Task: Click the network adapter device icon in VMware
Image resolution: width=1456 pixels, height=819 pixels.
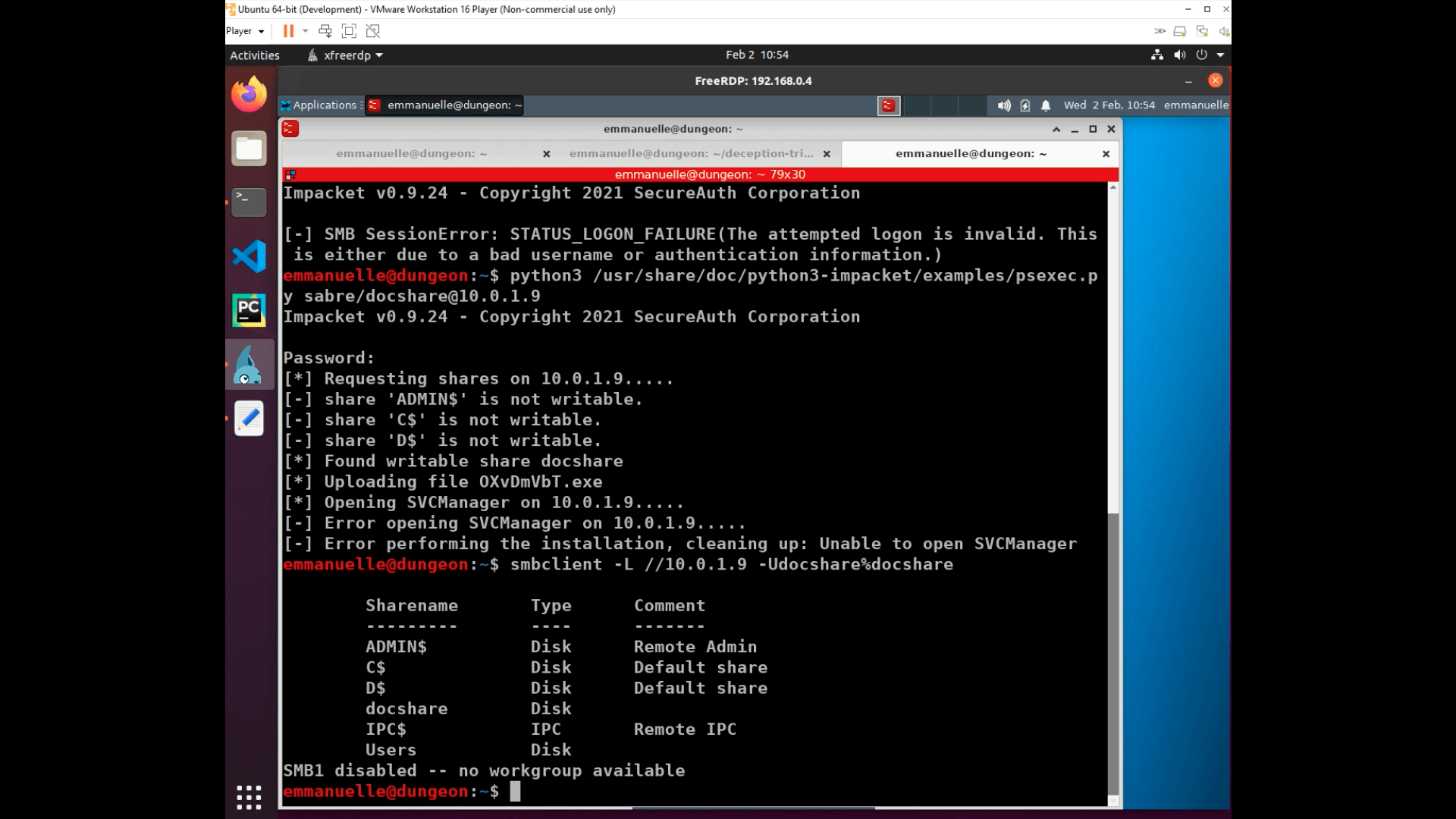Action: (x=1202, y=31)
